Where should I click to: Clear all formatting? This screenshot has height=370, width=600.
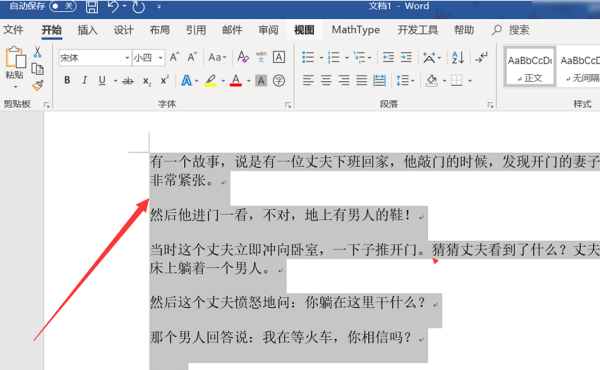pyautogui.click(x=243, y=57)
